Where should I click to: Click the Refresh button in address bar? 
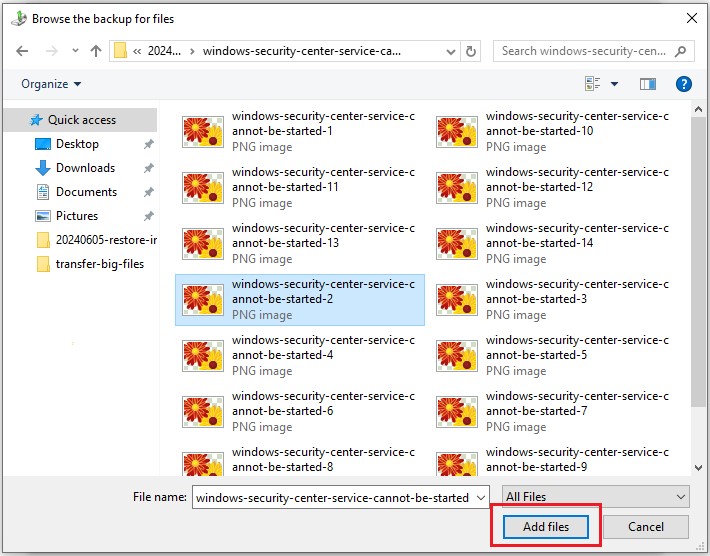(x=472, y=51)
